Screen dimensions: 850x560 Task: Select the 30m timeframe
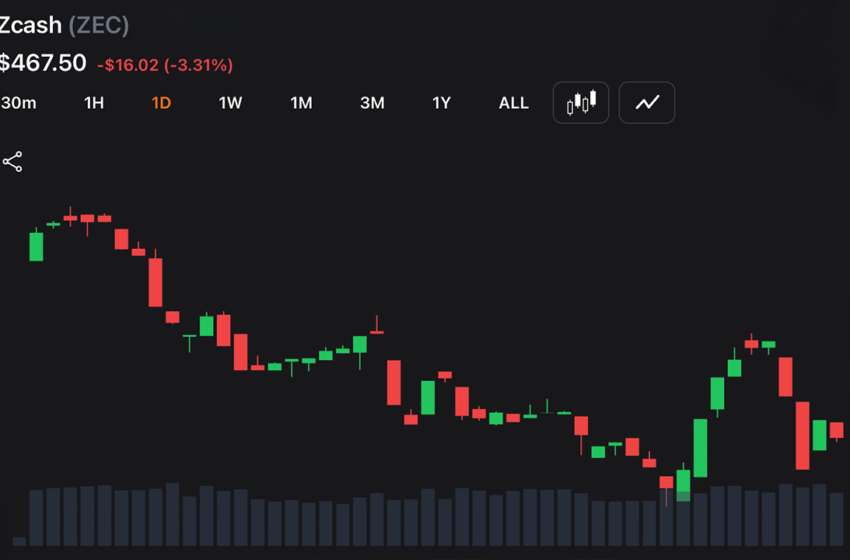pyautogui.click(x=18, y=103)
